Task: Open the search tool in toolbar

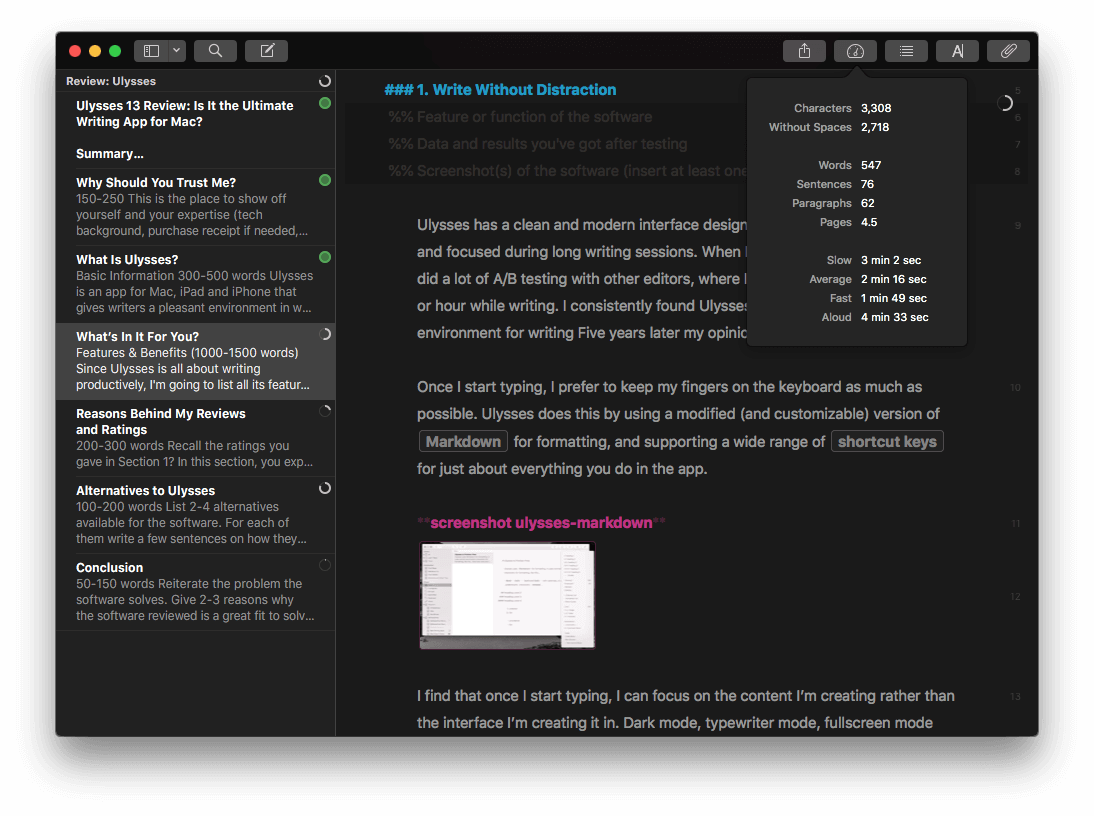Action: (x=216, y=51)
